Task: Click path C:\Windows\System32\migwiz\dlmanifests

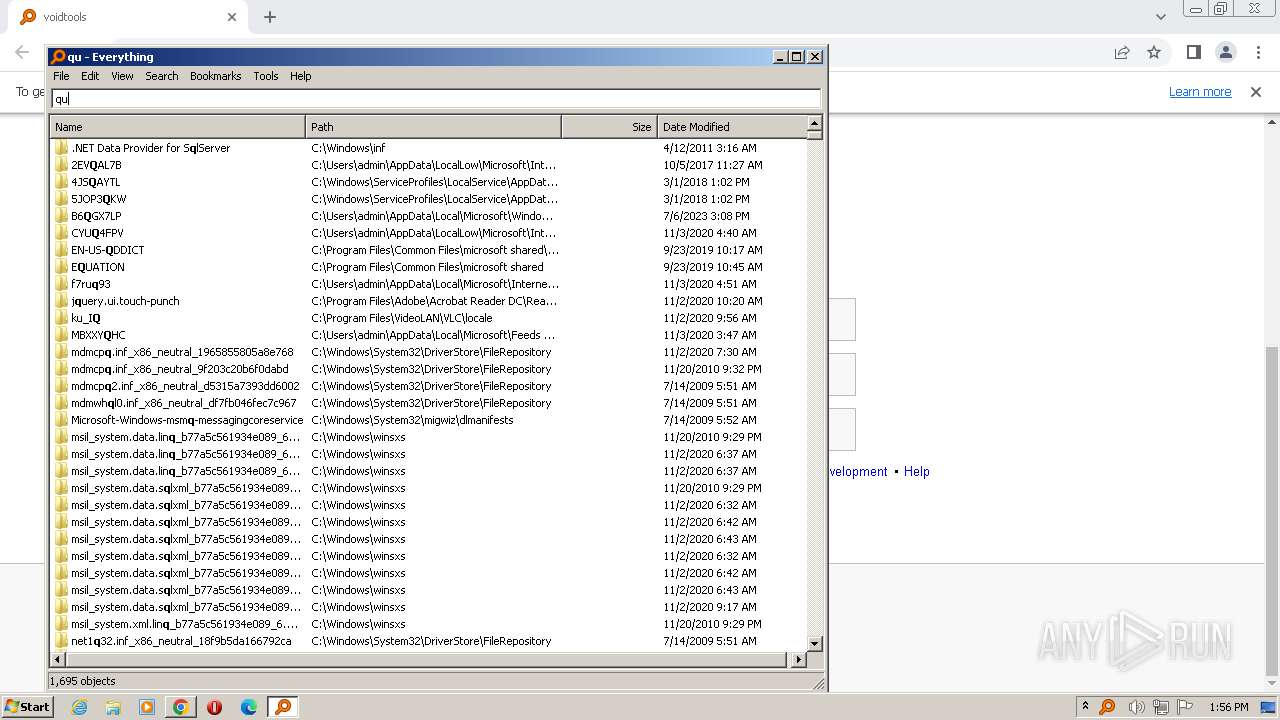Action: [412, 420]
